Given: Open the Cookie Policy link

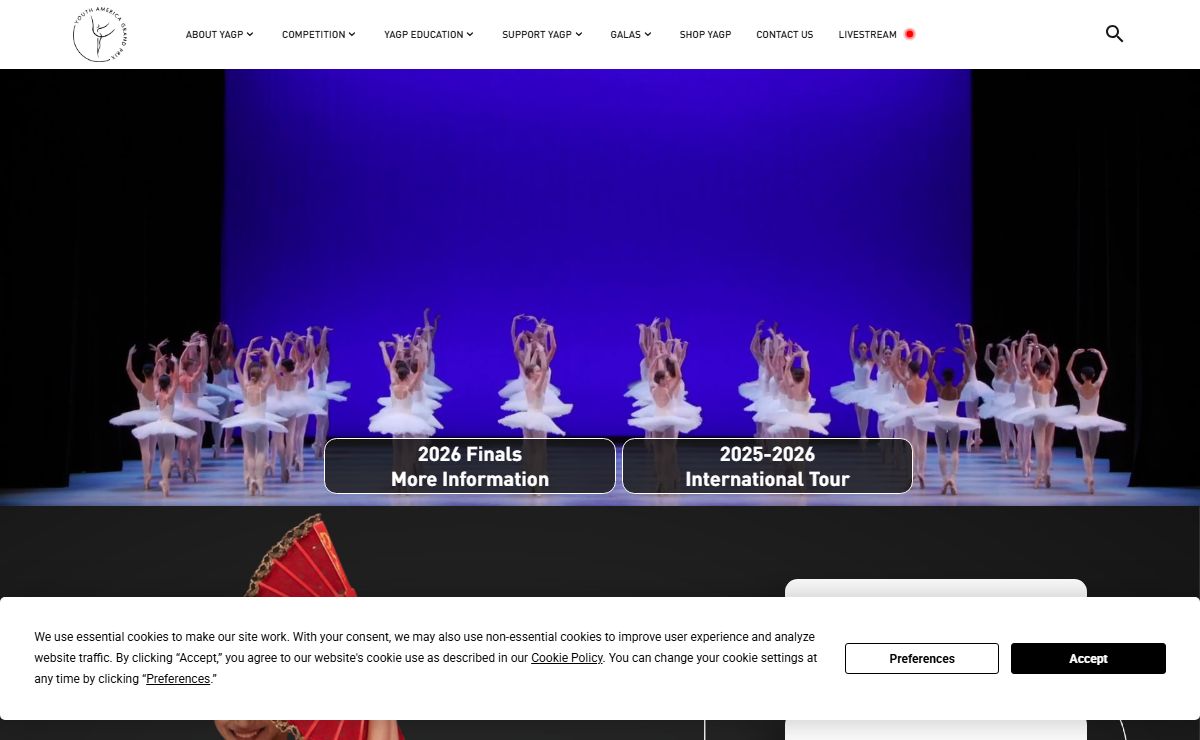Looking at the screenshot, I should pyautogui.click(x=567, y=658).
